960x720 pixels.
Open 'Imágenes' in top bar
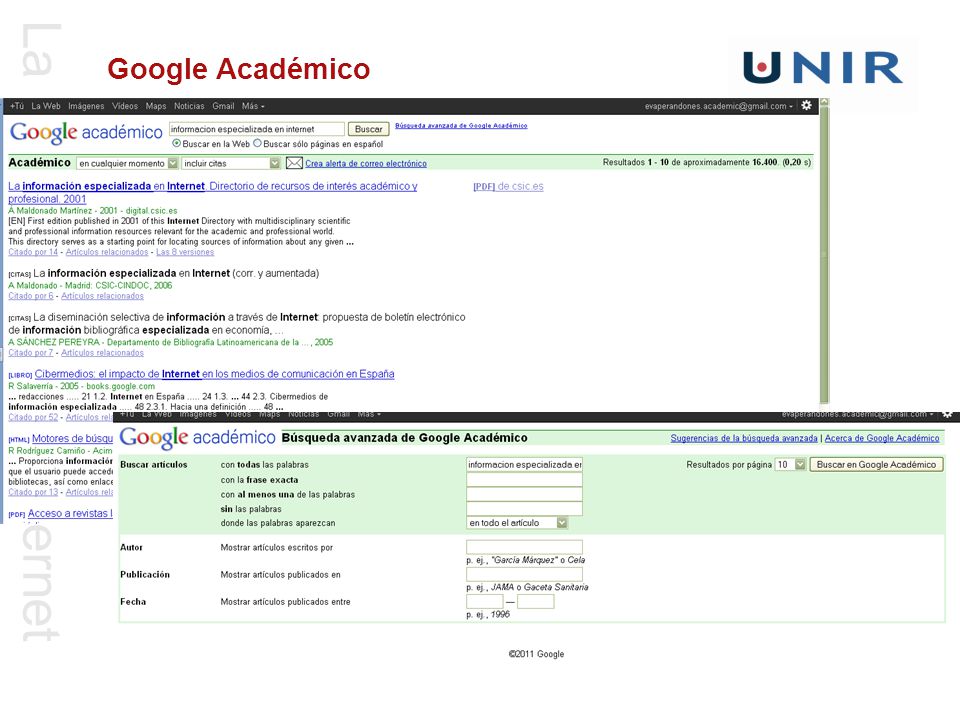pyautogui.click(x=86, y=106)
